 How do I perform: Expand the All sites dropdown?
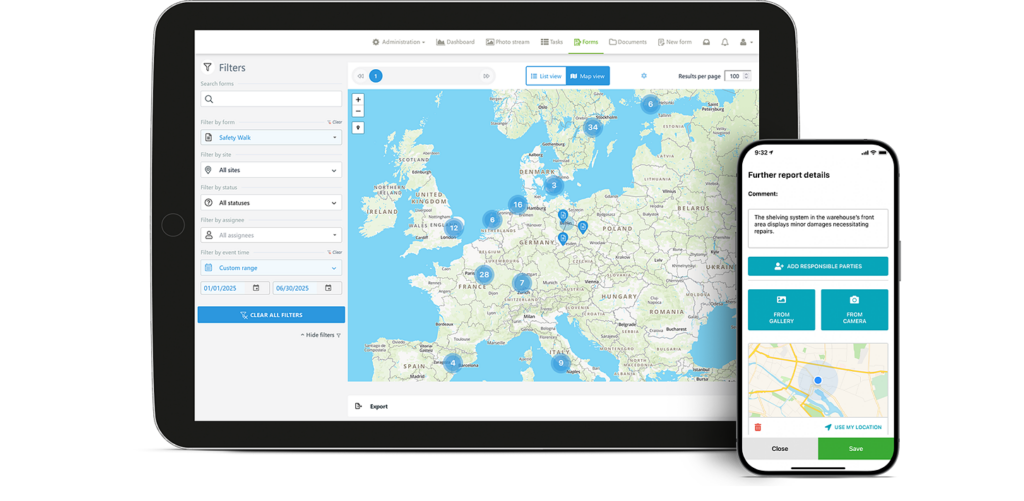point(271,170)
